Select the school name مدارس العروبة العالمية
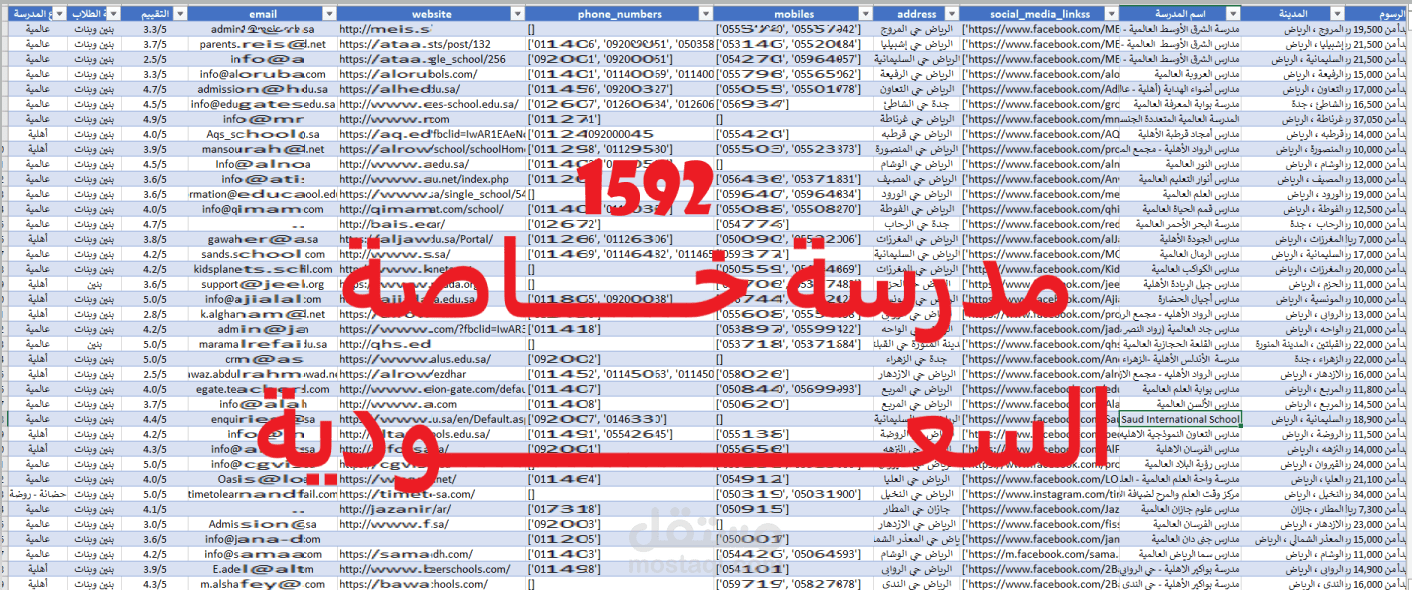This screenshot has height=590, width=1412. click(1180, 74)
